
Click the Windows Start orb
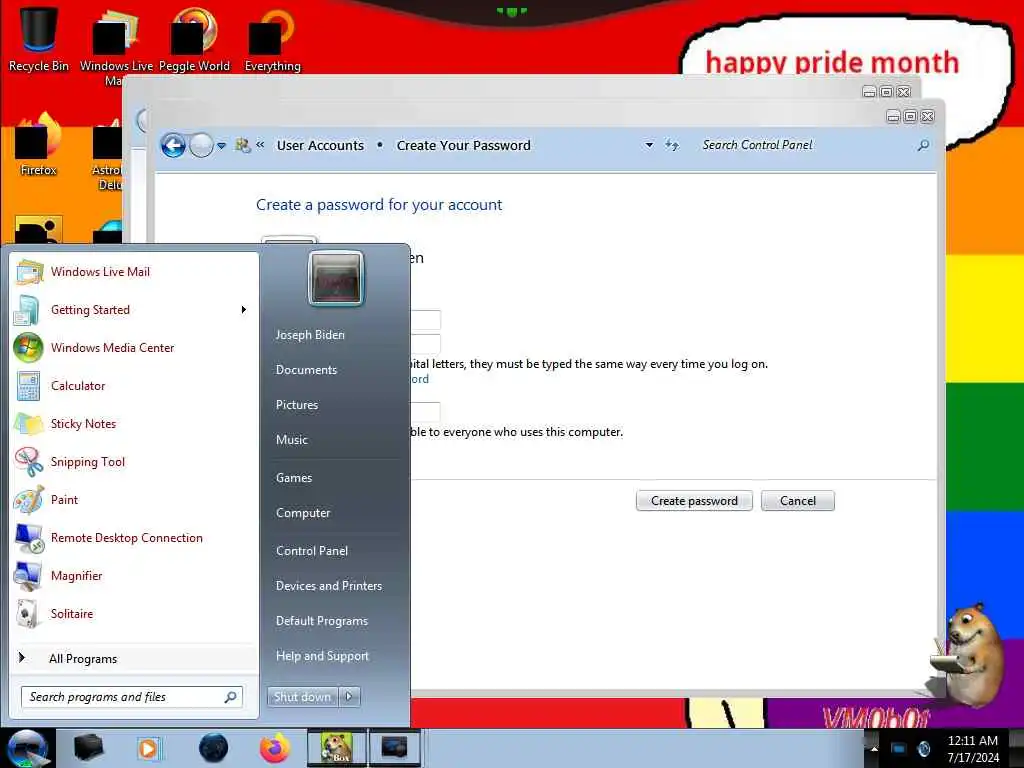[27, 748]
